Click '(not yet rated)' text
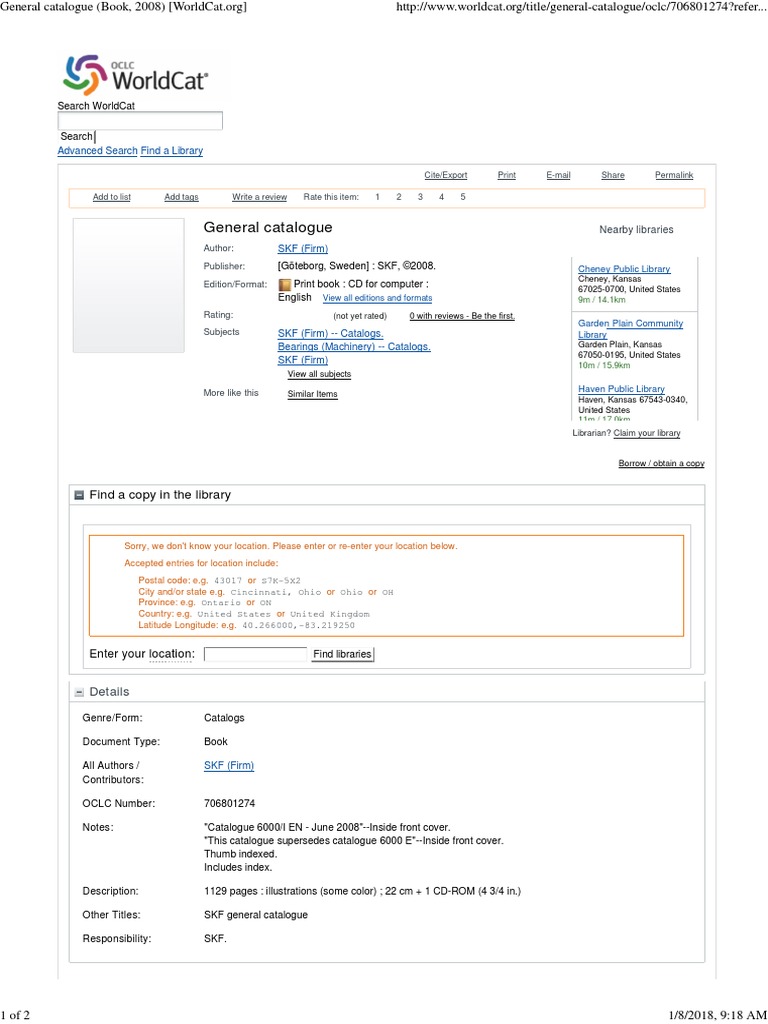This screenshot has width=768, height=1024. [360, 316]
